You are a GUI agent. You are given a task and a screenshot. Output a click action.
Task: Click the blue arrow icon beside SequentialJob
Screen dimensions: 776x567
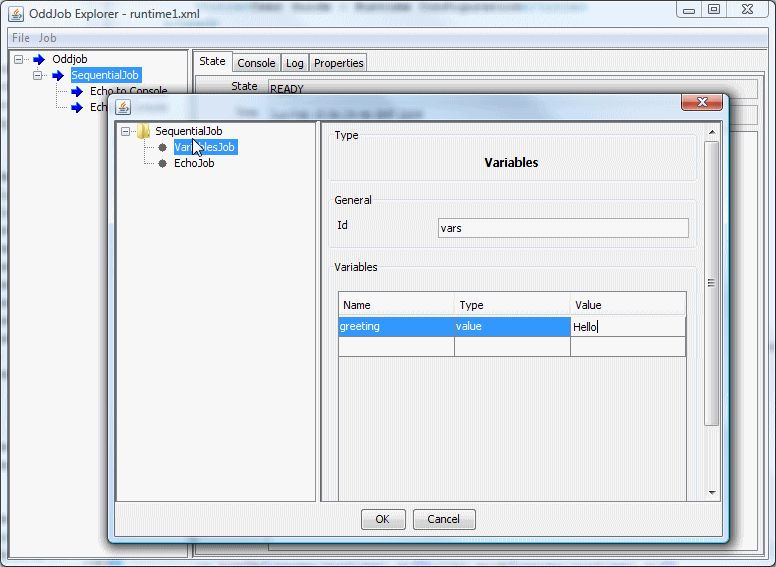pyautogui.click(x=58, y=75)
